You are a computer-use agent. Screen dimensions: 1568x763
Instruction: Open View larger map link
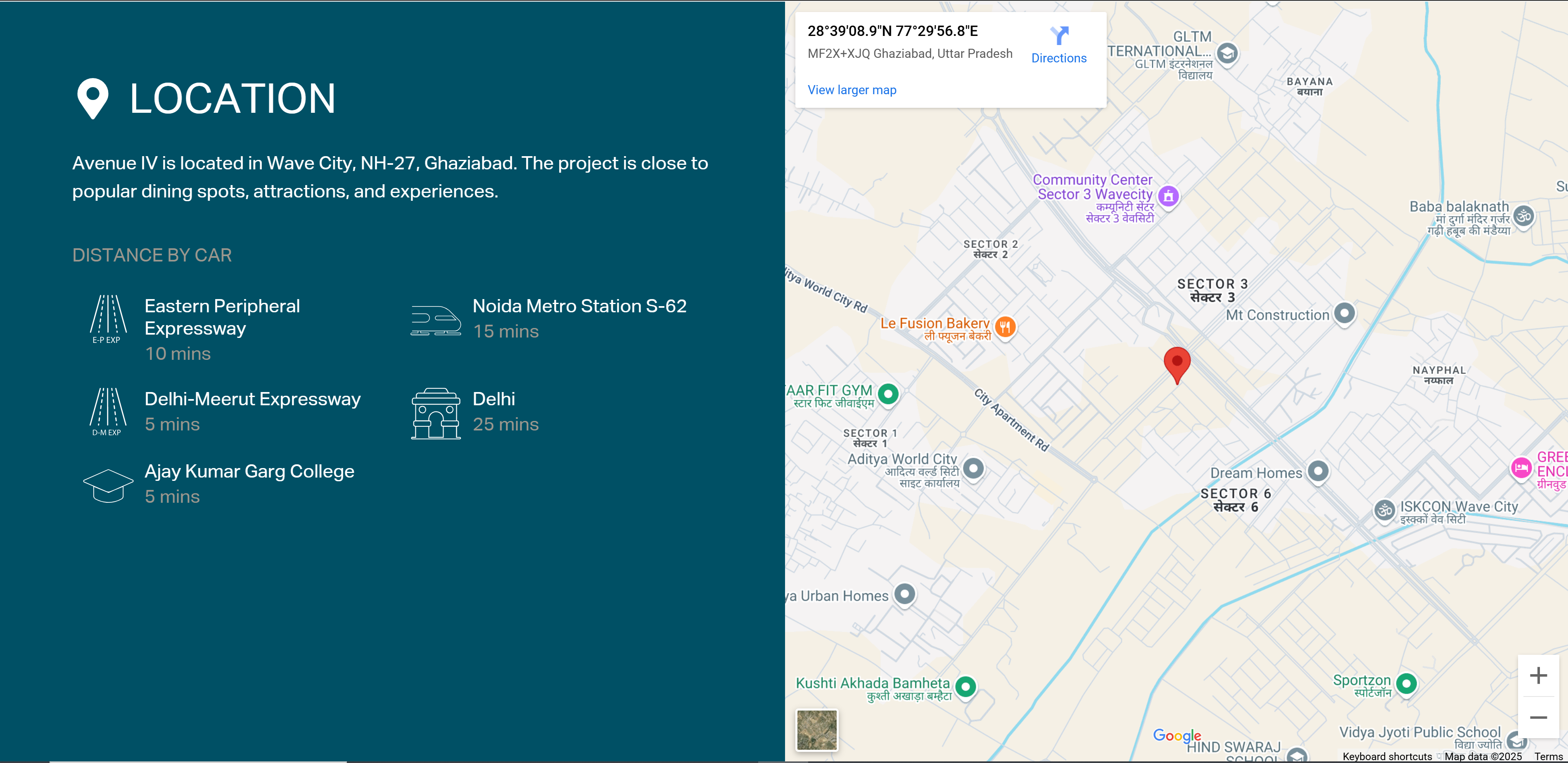(852, 90)
